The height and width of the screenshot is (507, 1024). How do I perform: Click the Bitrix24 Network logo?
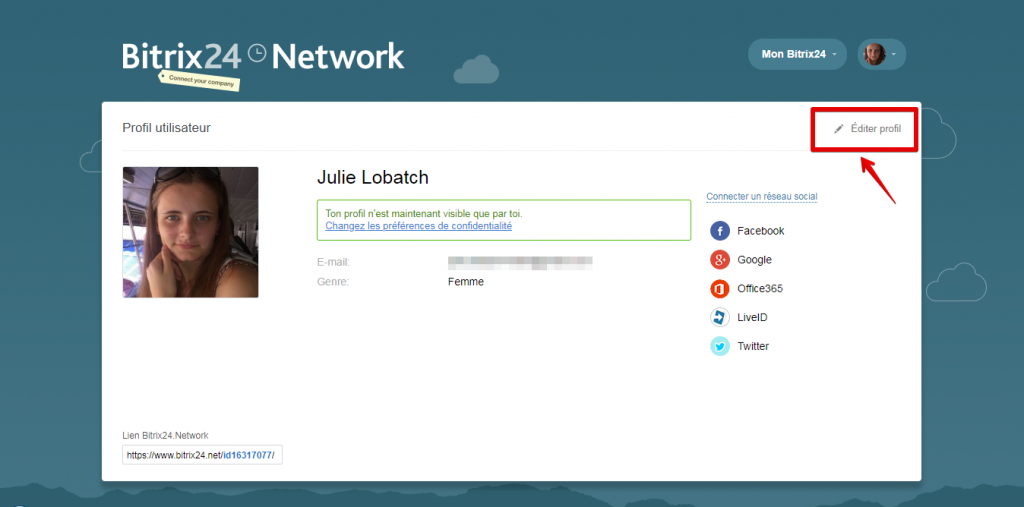(263, 57)
